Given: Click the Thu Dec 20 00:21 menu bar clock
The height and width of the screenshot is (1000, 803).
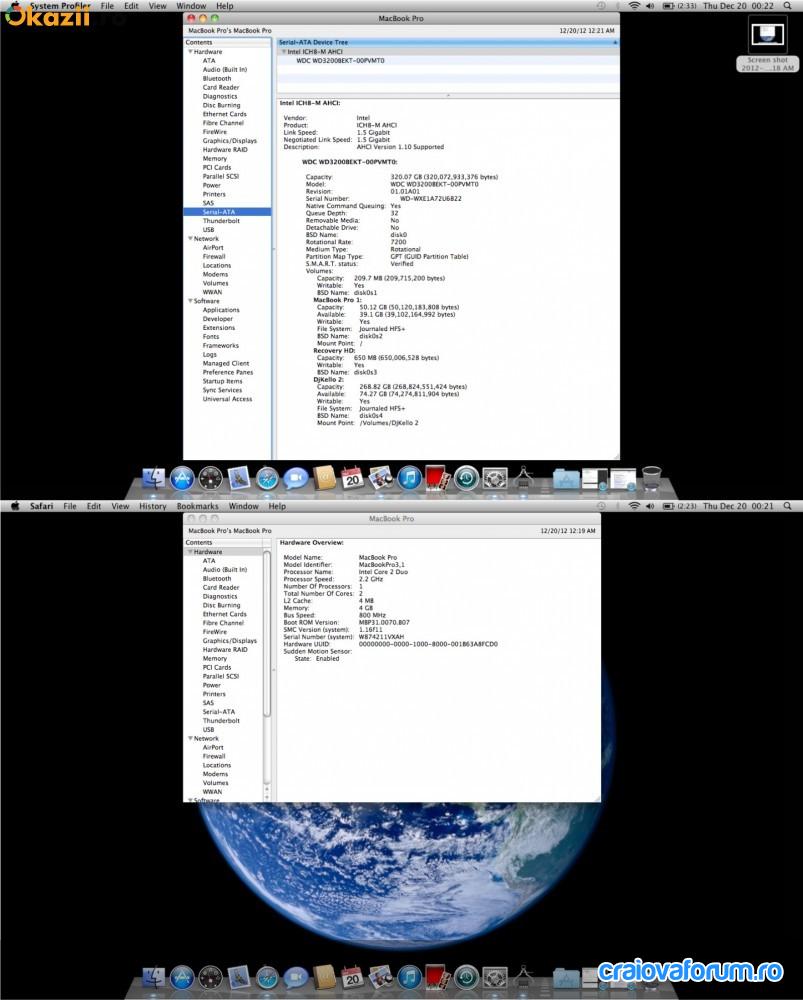Looking at the screenshot, I should coord(738,506).
